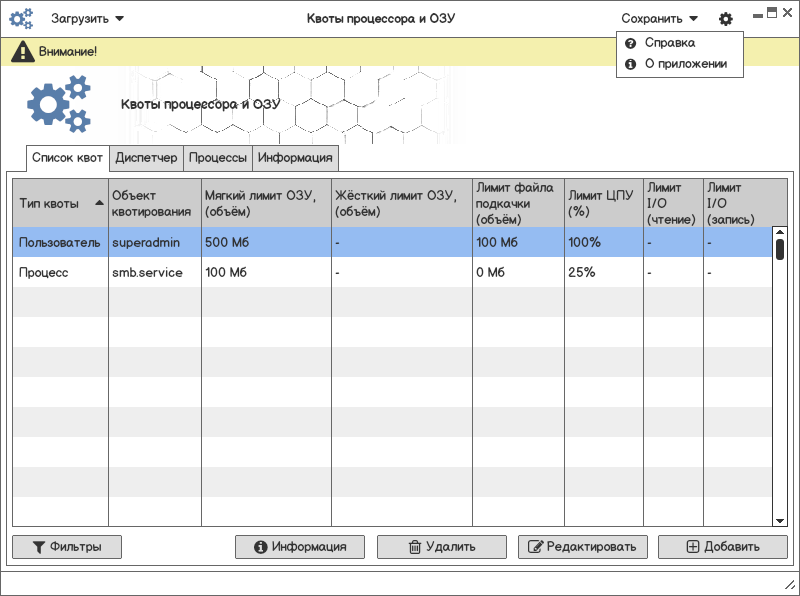Click the warning triangle icon
800x596 pixels.
pos(22,51)
